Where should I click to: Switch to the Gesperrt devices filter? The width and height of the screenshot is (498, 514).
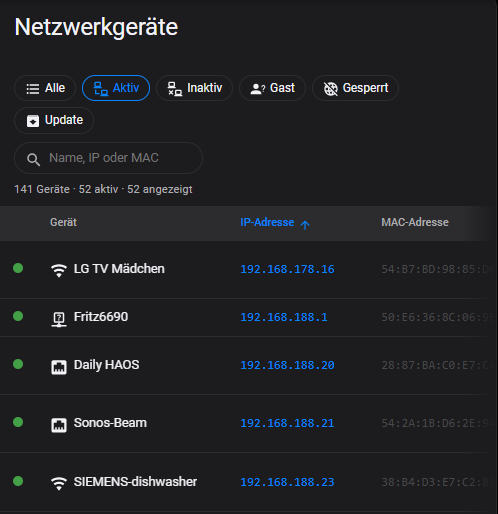point(355,88)
